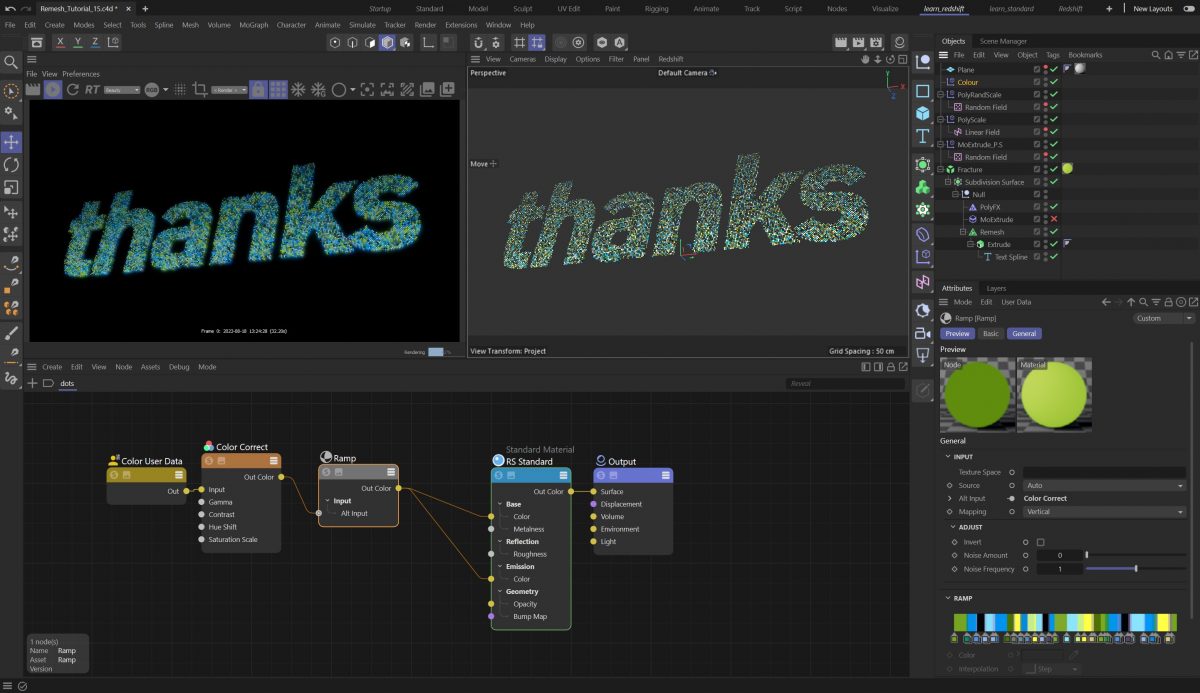Open the Mapping dropdown set to Vertical

pyautogui.click(x=1104, y=512)
